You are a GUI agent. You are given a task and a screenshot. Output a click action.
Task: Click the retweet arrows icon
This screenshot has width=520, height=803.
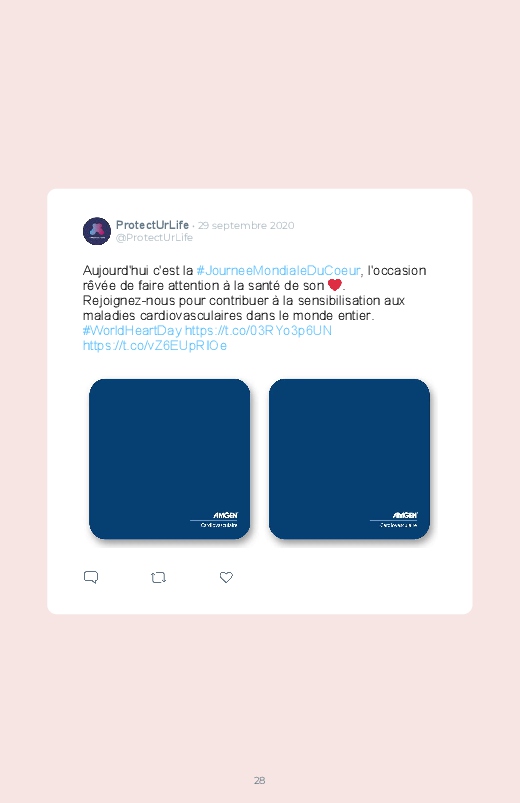pyautogui.click(x=158, y=578)
